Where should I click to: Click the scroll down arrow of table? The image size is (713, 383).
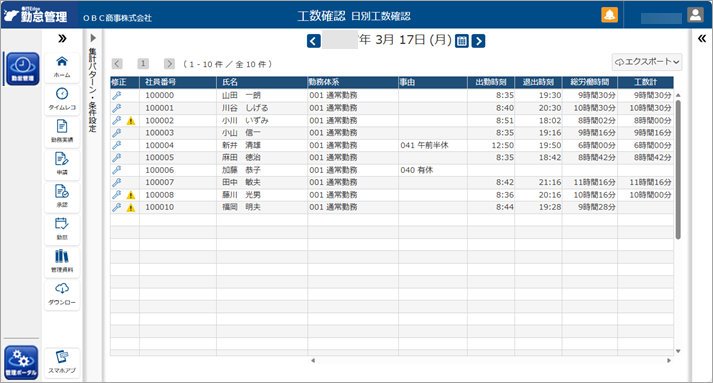pyautogui.click(x=678, y=351)
